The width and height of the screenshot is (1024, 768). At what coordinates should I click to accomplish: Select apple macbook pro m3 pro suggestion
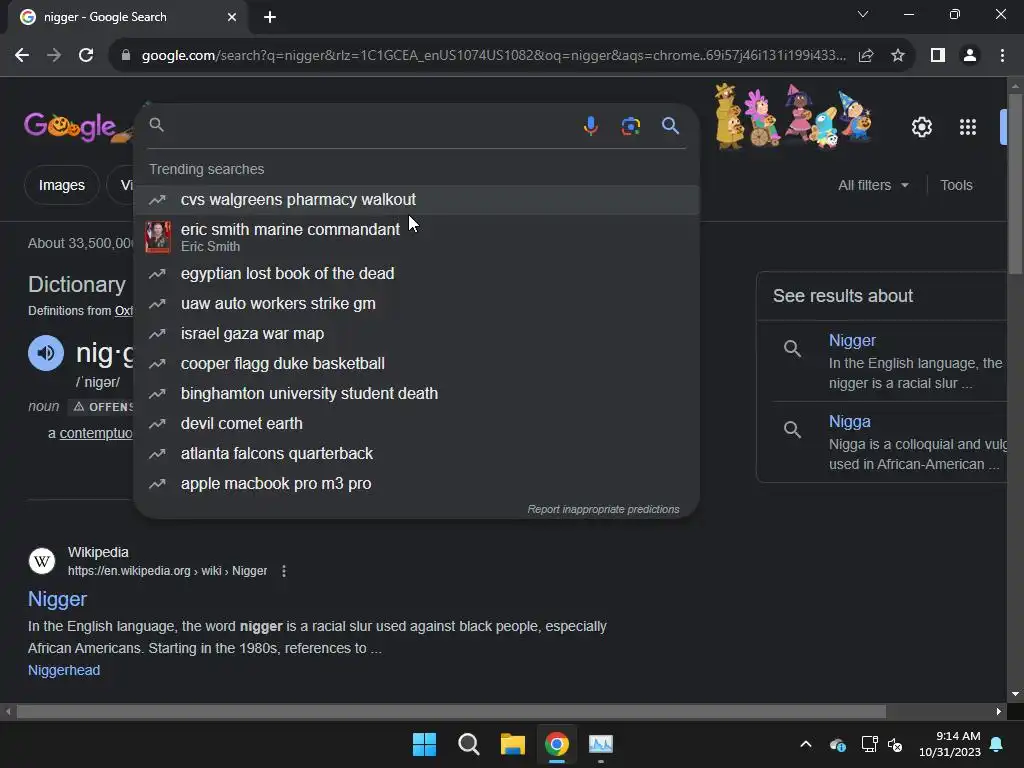(x=417, y=484)
